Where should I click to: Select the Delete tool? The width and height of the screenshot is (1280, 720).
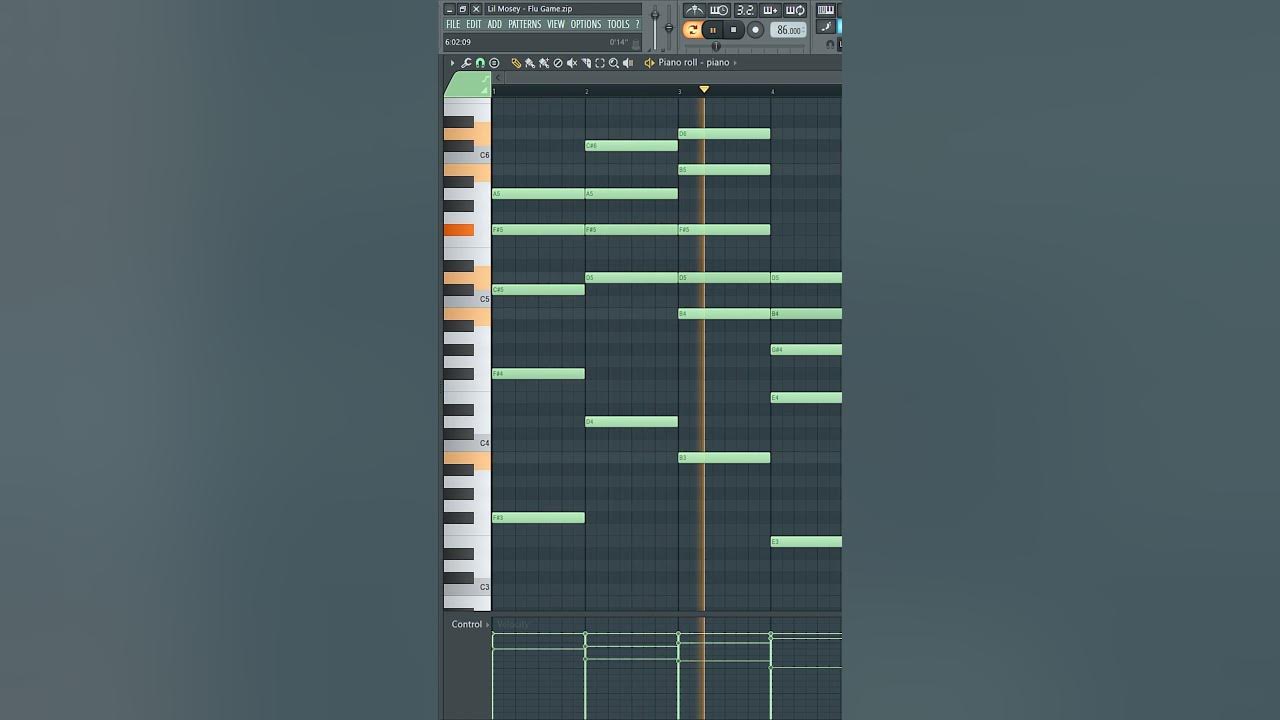click(558, 63)
